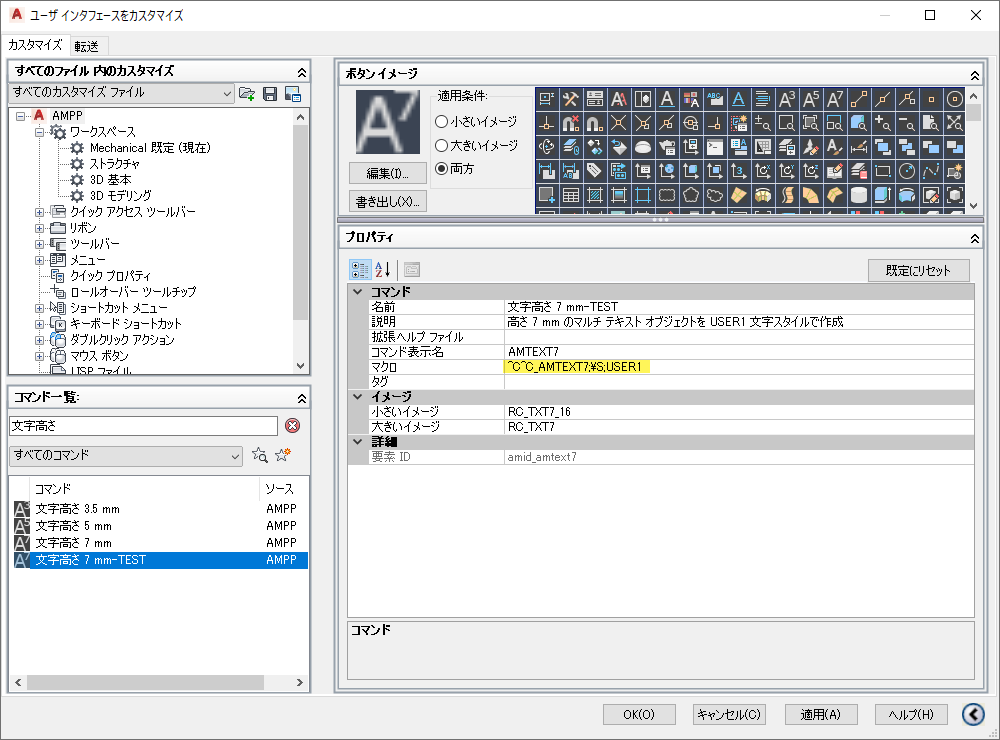Pick the multiline text lines icon
1000x740 pixels.
pyautogui.click(x=762, y=99)
